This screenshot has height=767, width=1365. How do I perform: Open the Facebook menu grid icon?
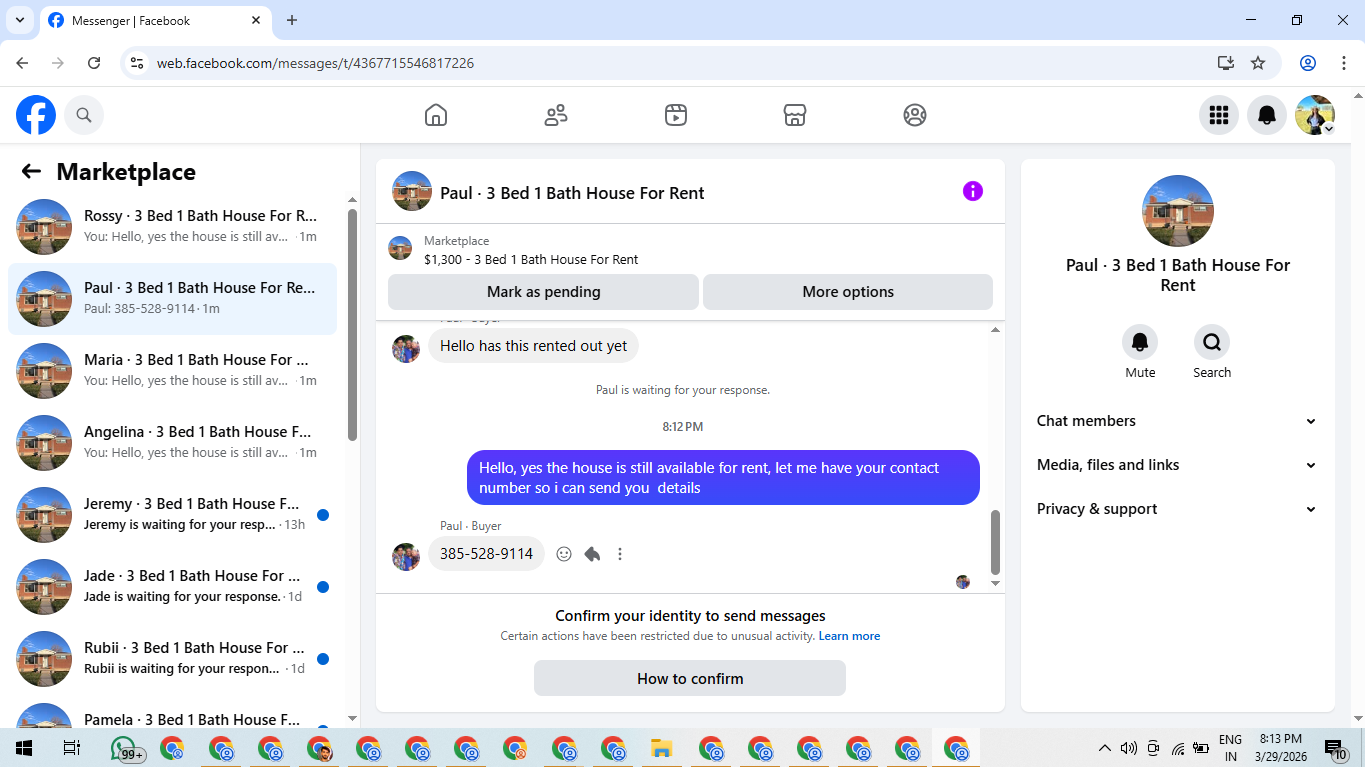(x=1219, y=115)
